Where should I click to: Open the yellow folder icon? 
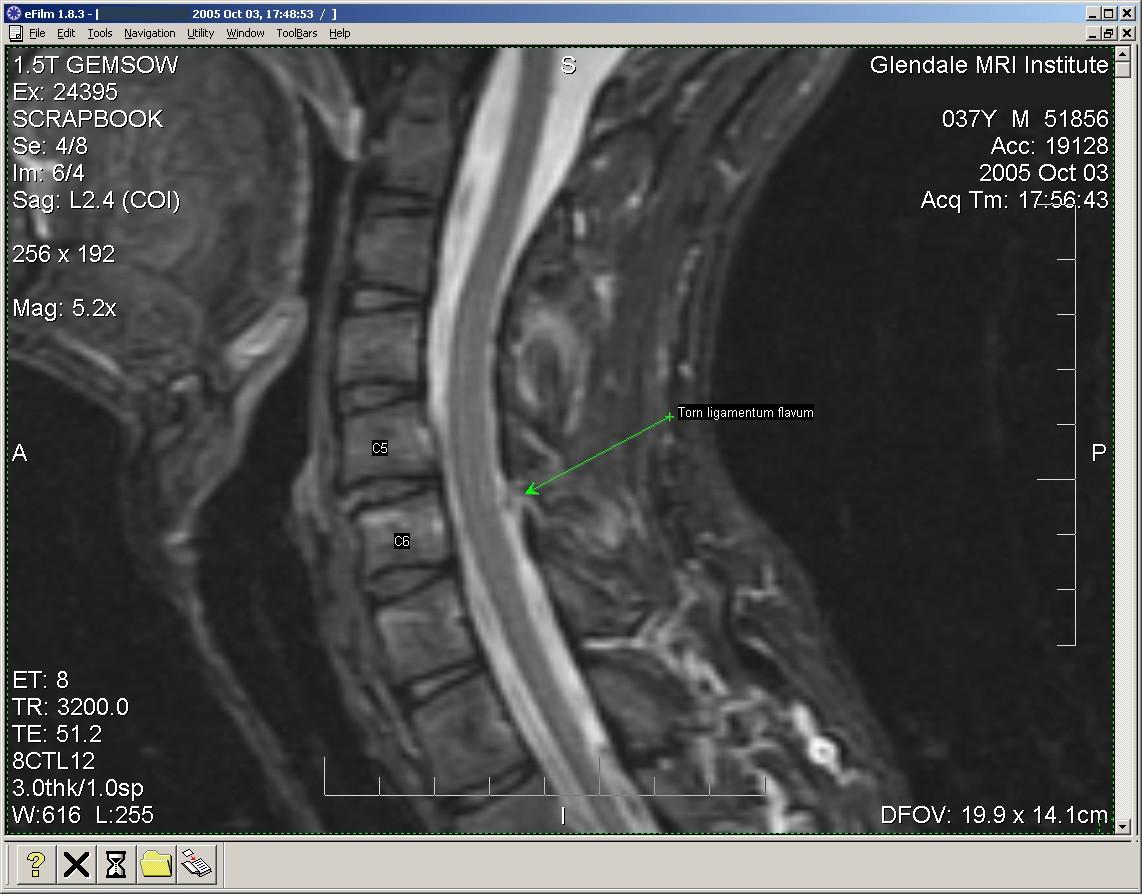(156, 864)
